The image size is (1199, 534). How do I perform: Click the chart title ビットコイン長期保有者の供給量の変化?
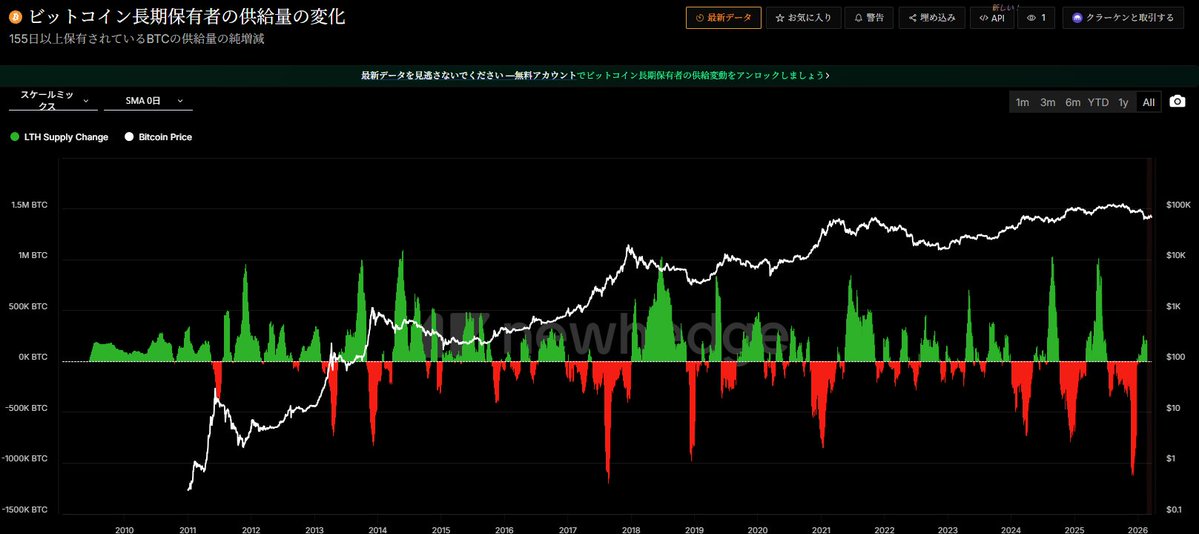coord(187,17)
